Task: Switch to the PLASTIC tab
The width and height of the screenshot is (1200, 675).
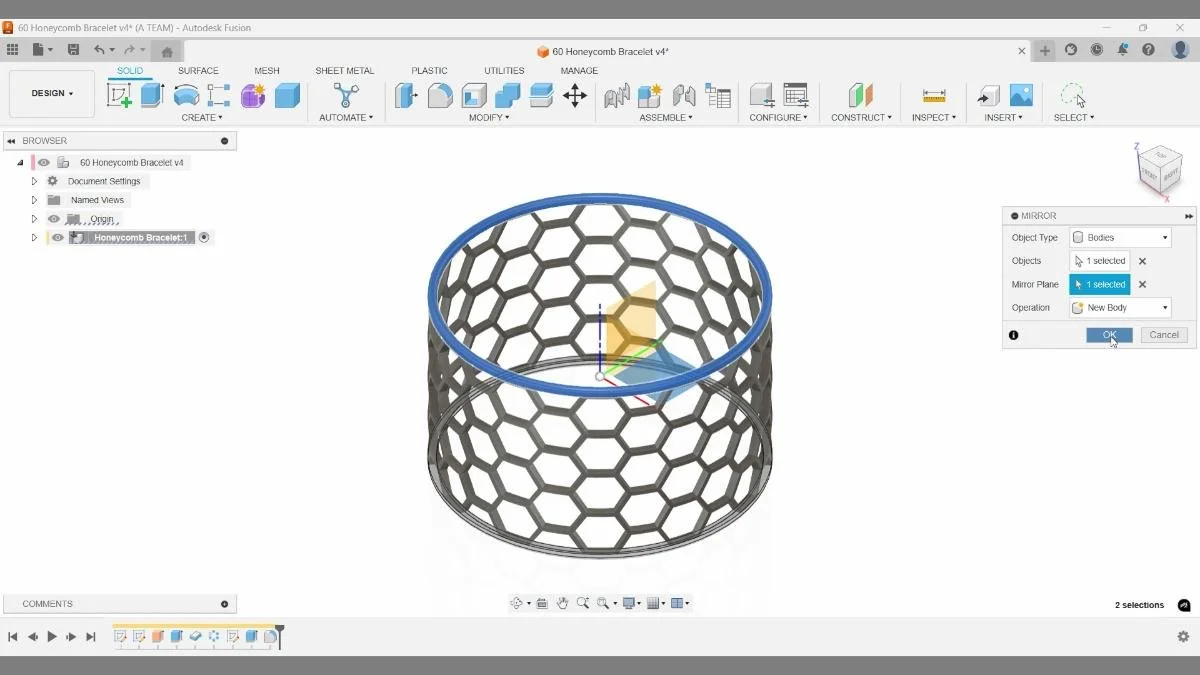Action: (429, 71)
